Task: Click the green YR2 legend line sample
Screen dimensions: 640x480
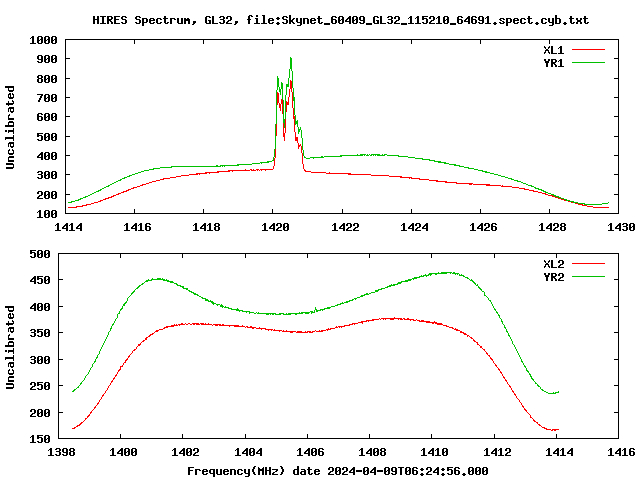Action: click(x=588, y=277)
